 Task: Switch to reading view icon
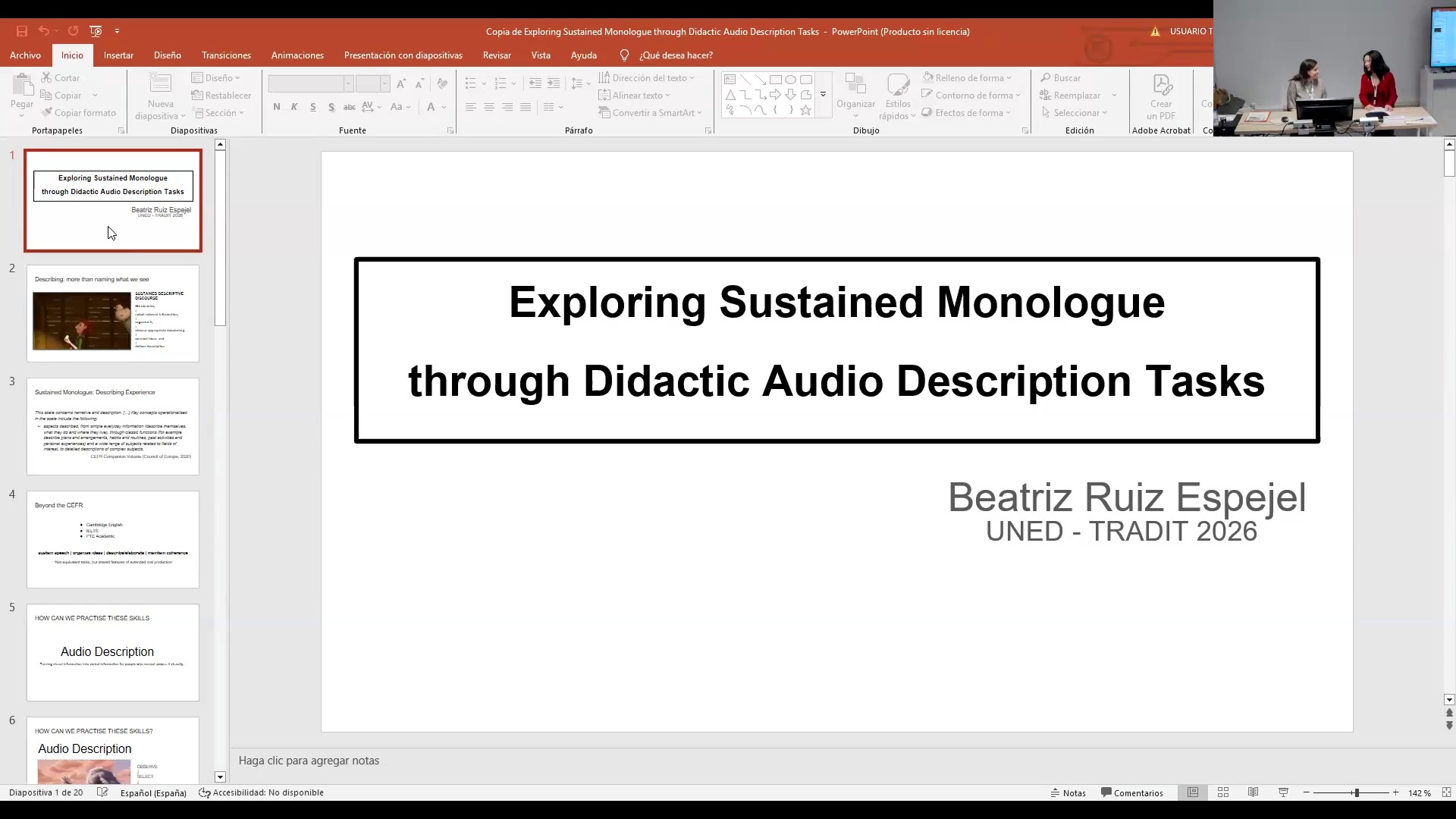(x=1254, y=792)
